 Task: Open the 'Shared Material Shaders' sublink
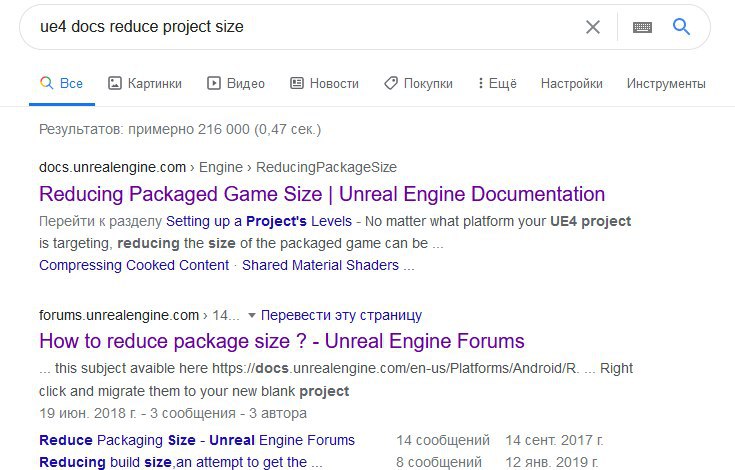pos(320,265)
